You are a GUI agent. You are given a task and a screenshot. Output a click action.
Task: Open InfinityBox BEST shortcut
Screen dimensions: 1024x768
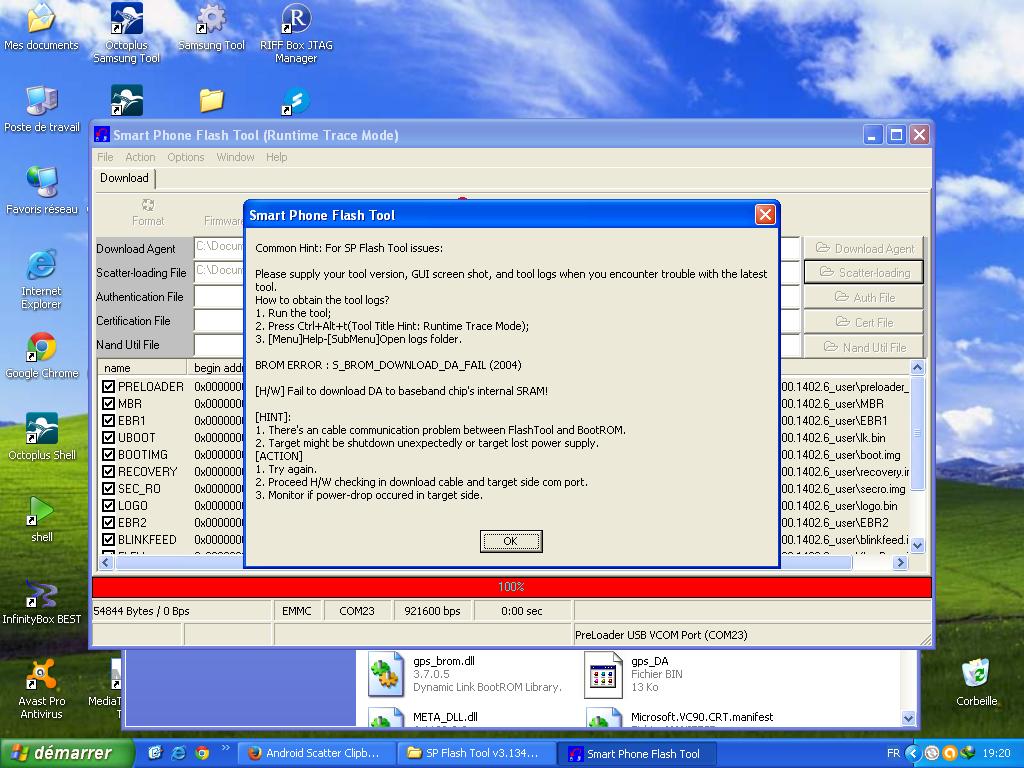pos(41,601)
